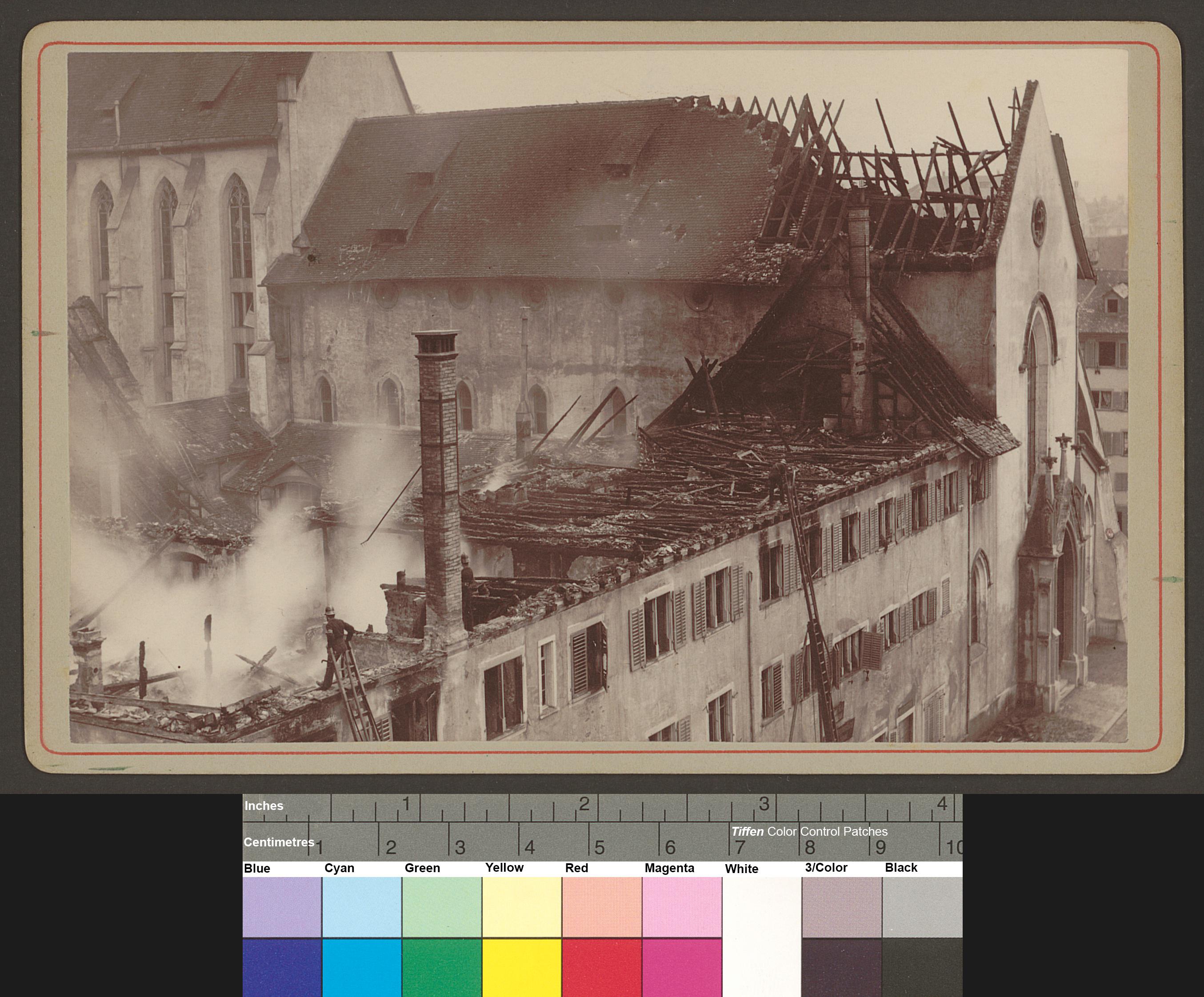Click the light Yellow color patch

click(x=522, y=906)
